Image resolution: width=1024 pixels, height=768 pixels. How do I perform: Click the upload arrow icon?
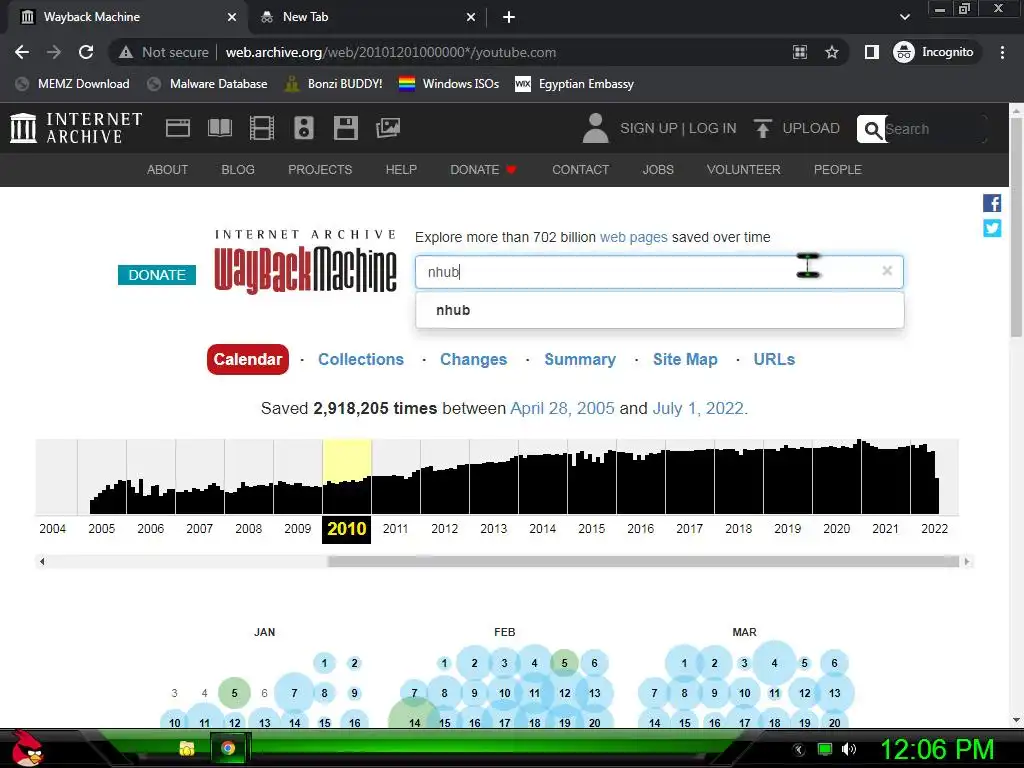762,128
